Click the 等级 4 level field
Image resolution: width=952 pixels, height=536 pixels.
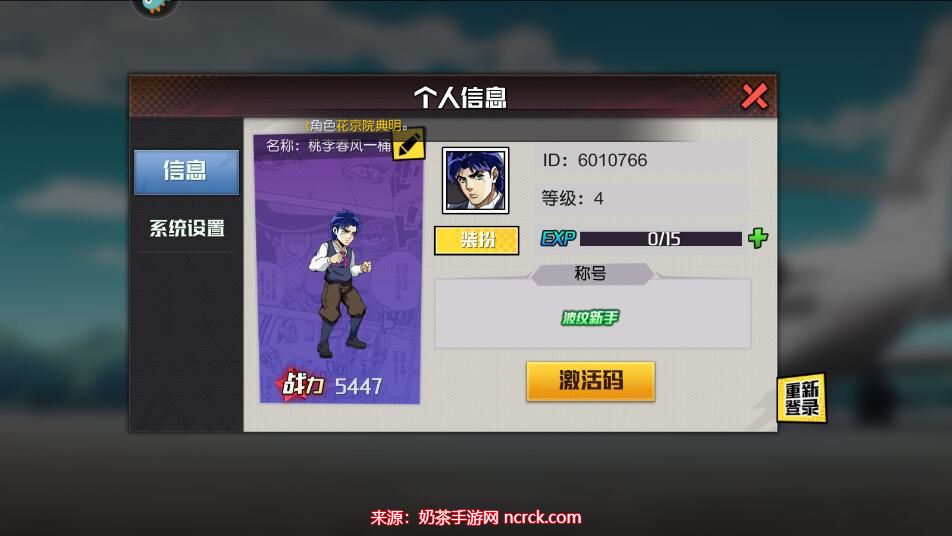click(641, 198)
